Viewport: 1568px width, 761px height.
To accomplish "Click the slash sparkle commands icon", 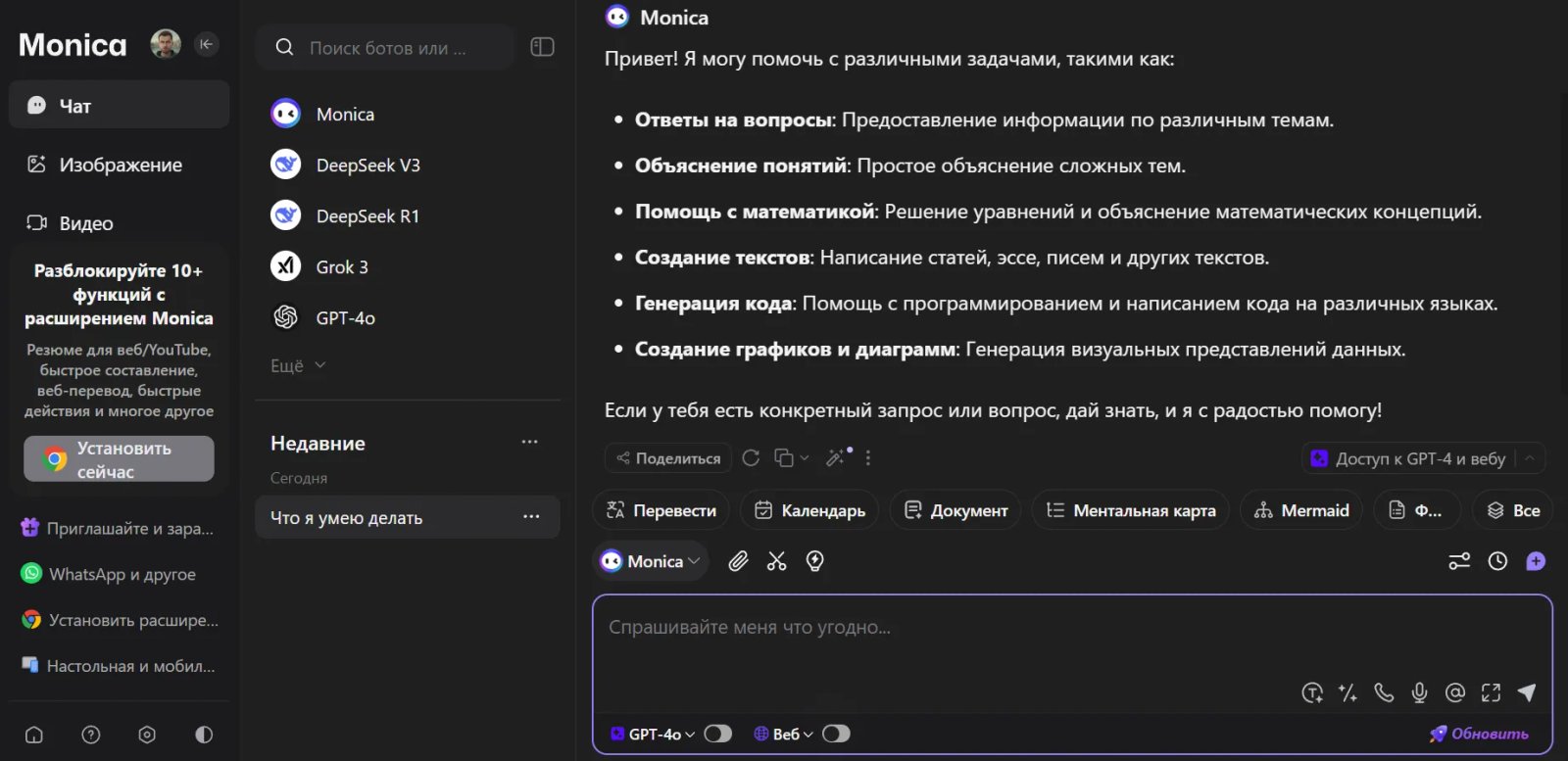I will click(x=1348, y=692).
